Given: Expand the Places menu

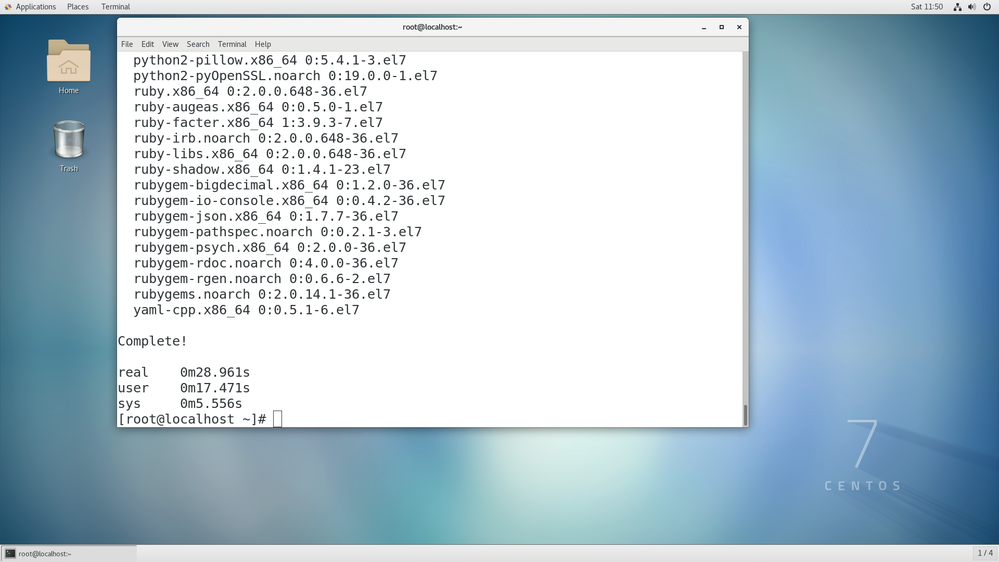Looking at the screenshot, I should click(x=77, y=7).
